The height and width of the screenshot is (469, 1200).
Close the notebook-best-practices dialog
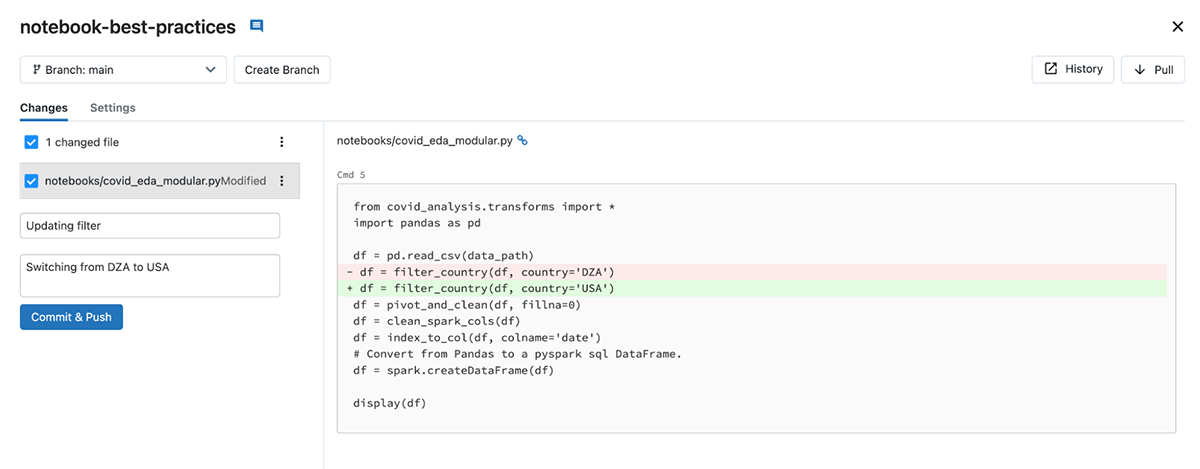(1177, 27)
